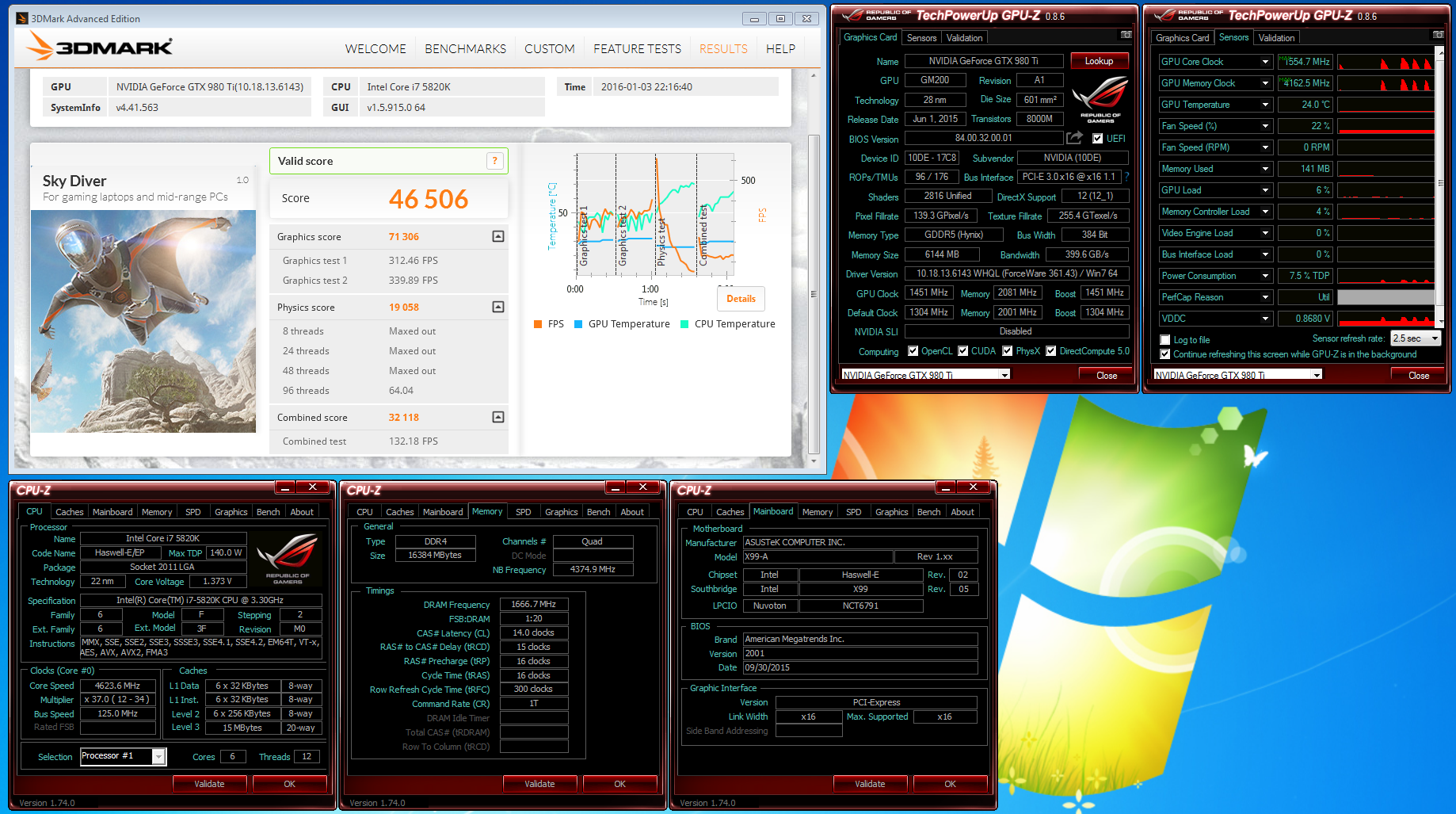Switch to Sensors tab in left GPU-Z window

pos(921,38)
